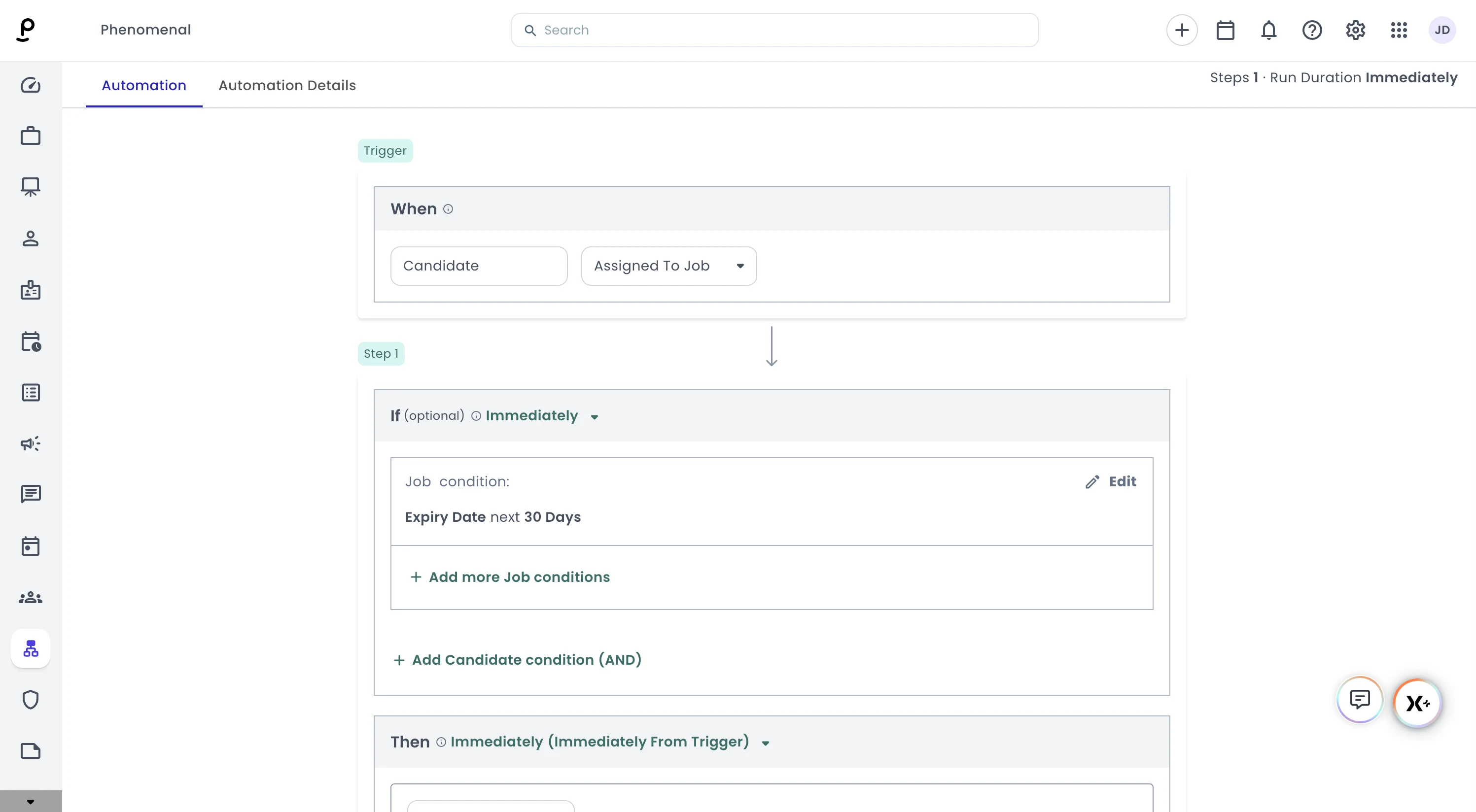Open the events calendar icon in sidebar

click(x=31, y=546)
